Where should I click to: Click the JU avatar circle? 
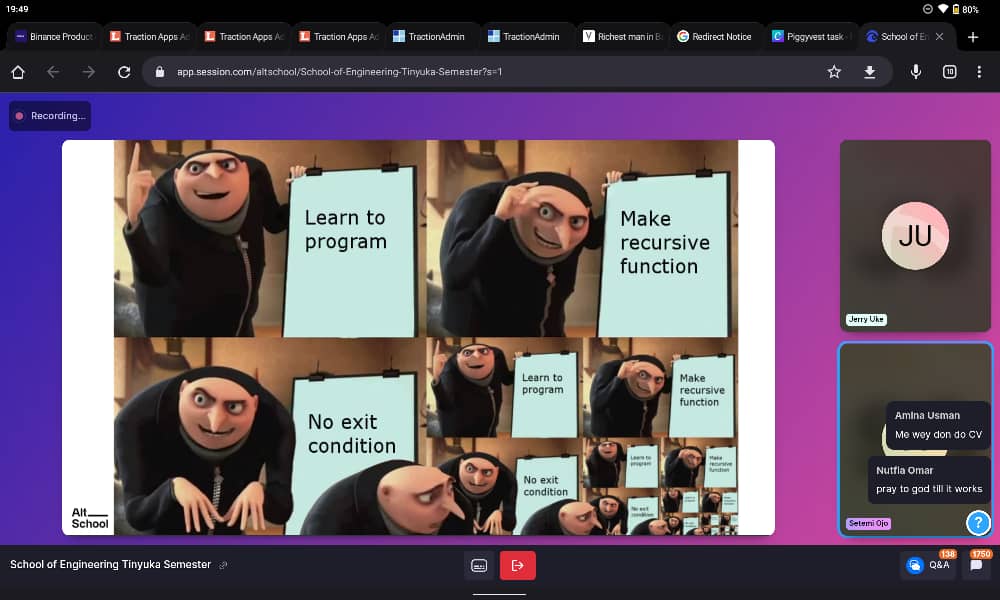point(915,236)
